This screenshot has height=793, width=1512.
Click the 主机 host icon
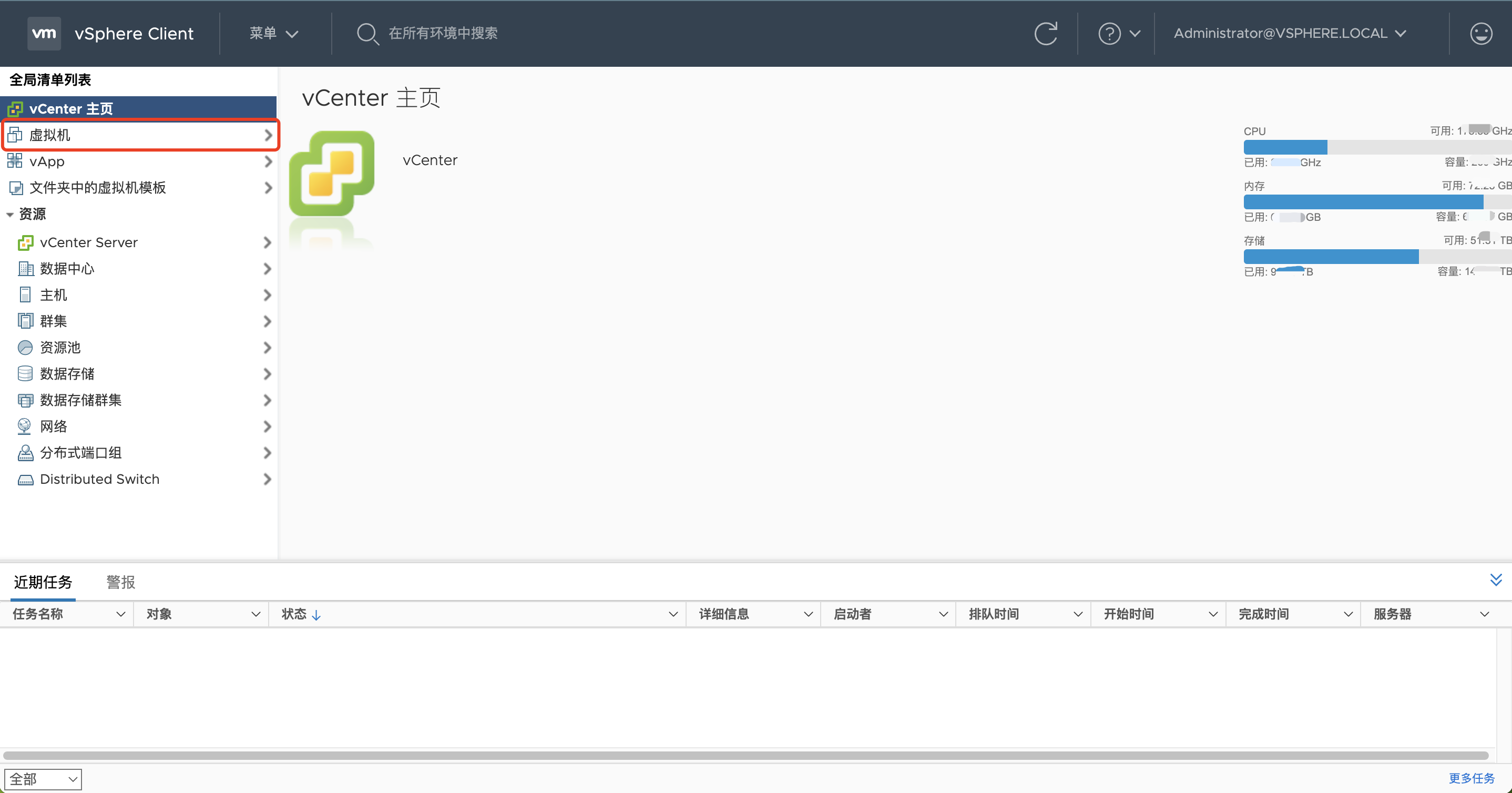(x=25, y=294)
